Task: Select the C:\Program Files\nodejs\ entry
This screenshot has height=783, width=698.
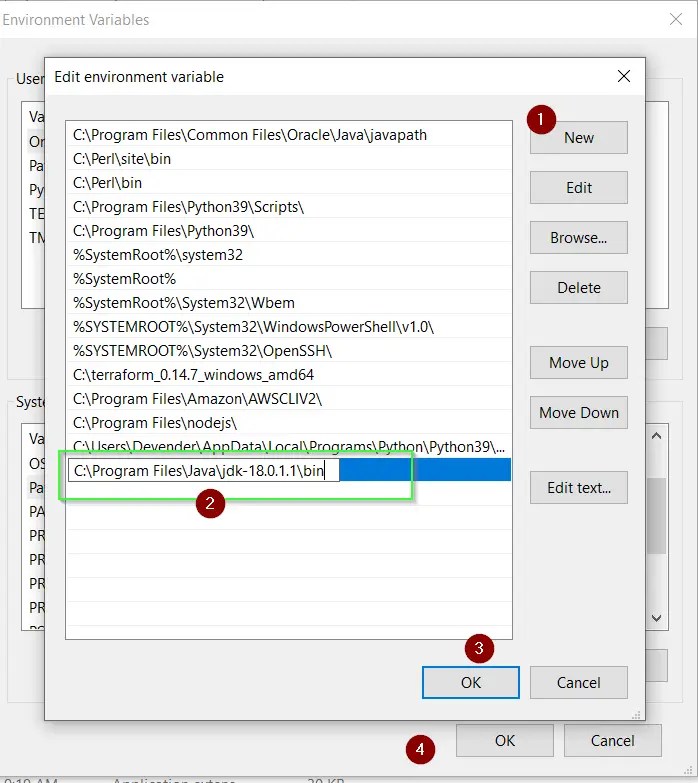Action: (x=289, y=422)
